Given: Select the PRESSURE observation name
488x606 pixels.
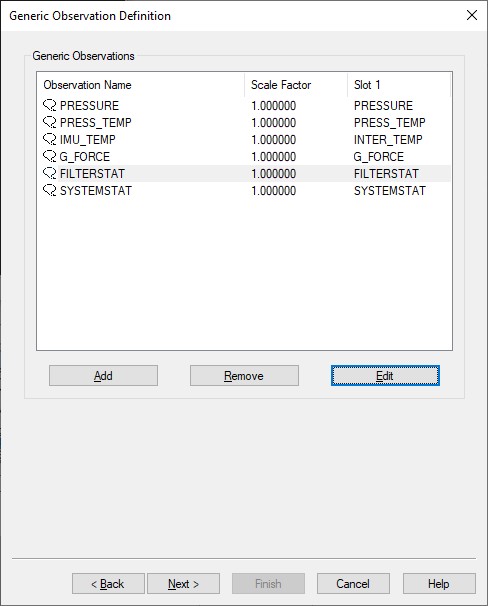Looking at the screenshot, I should [x=89, y=106].
